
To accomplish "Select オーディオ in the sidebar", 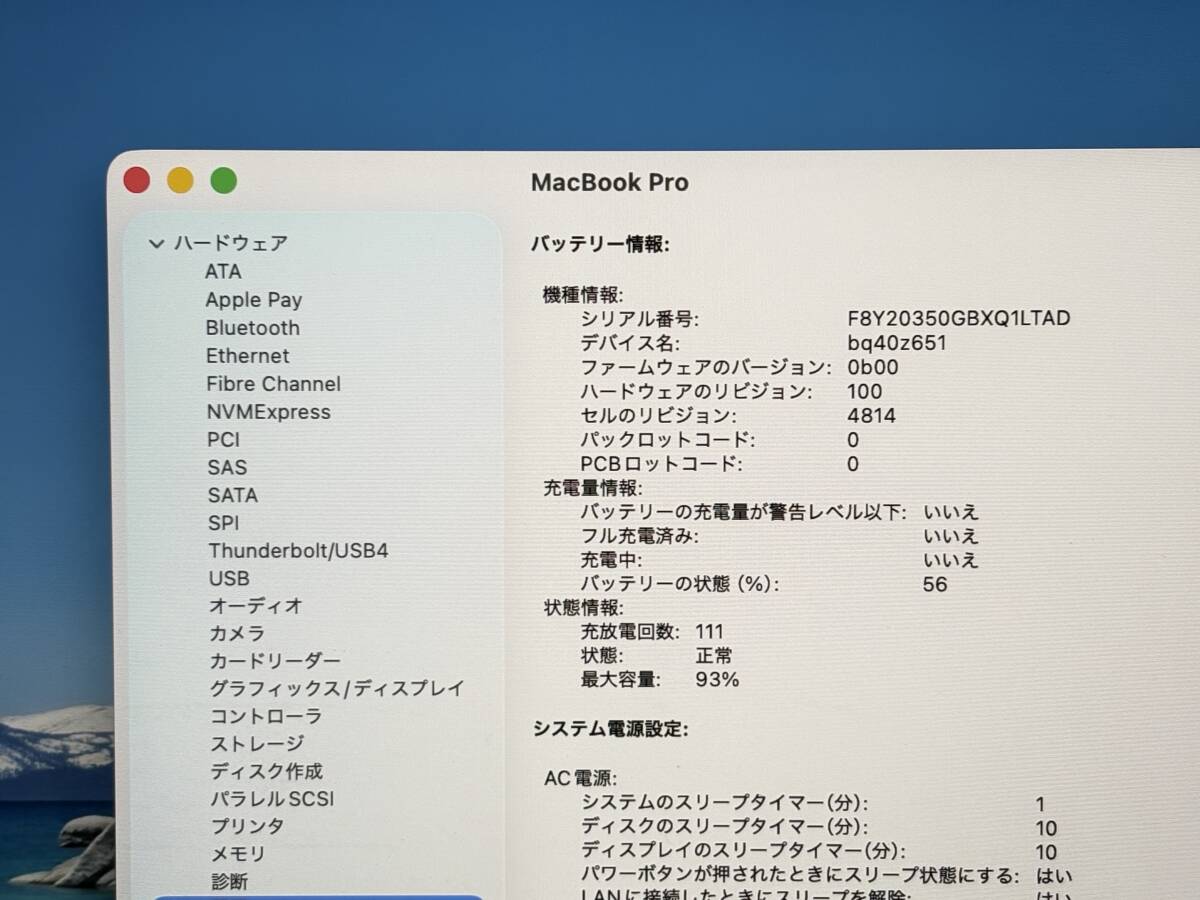I will (x=256, y=606).
